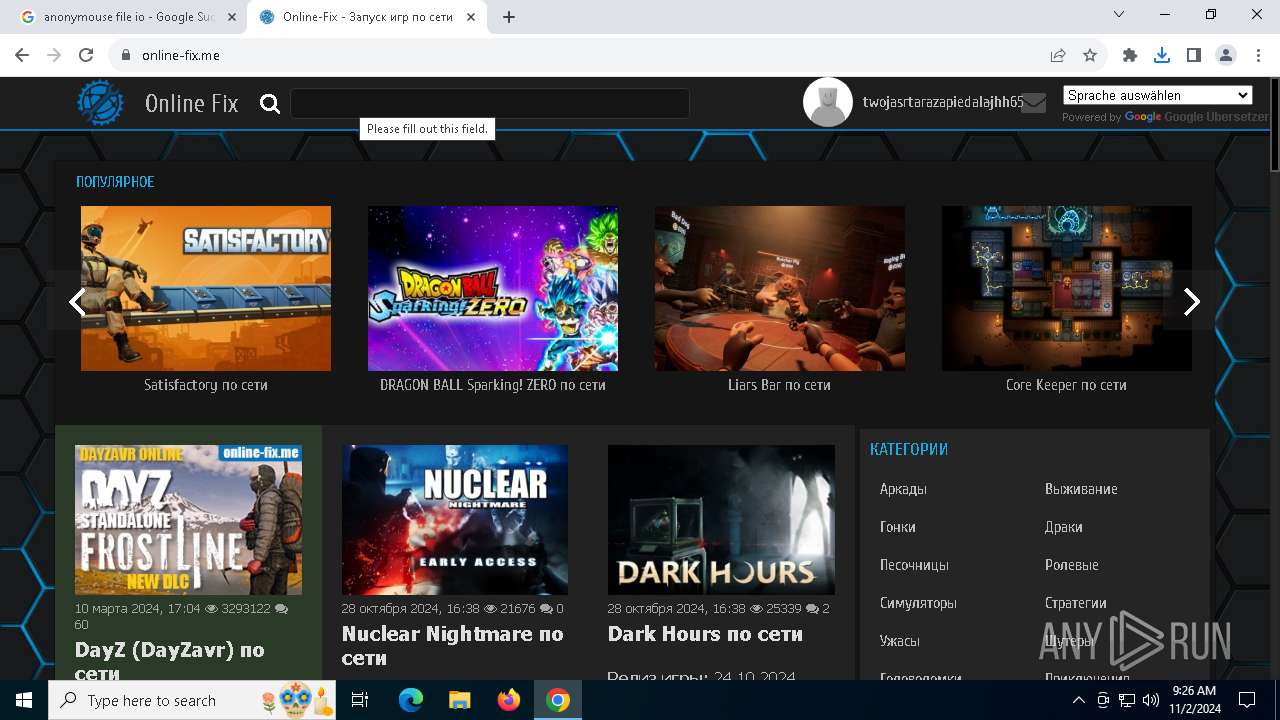Open Task View on the taskbar
This screenshot has height=720, width=1280.
pos(360,700)
